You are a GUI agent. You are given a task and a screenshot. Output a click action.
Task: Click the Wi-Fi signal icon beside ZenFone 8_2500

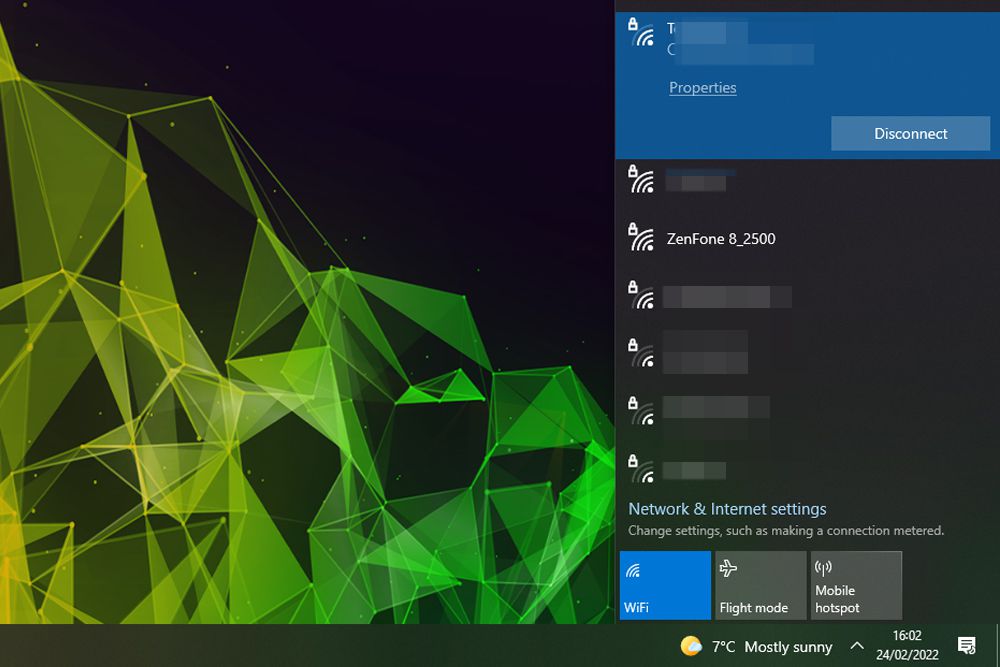(x=641, y=237)
